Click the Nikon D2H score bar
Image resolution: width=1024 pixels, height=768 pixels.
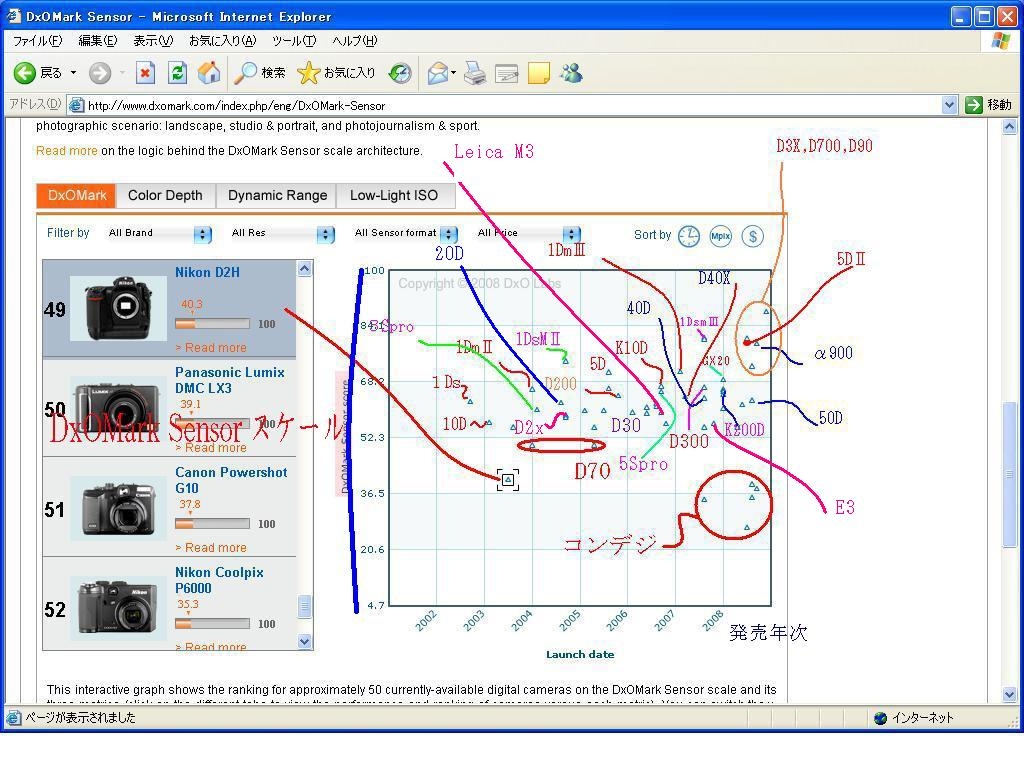tap(212, 323)
